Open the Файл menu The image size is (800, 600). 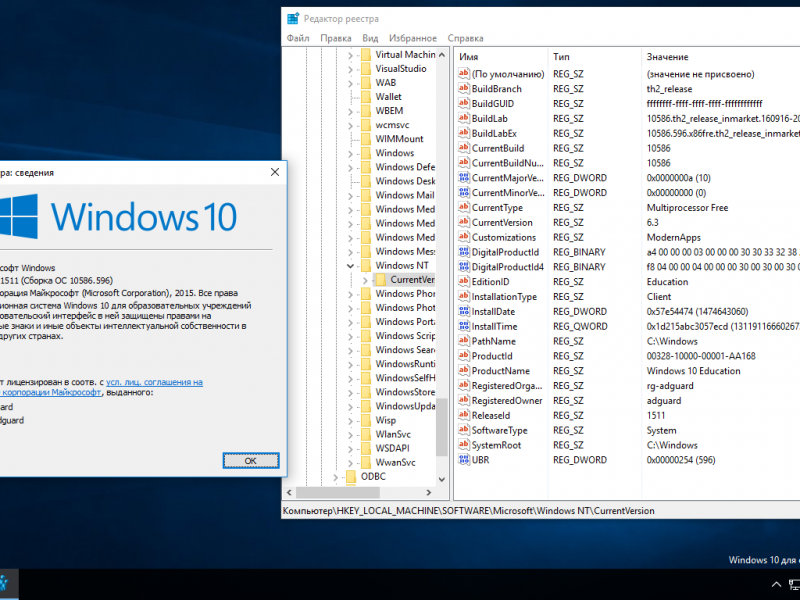click(x=298, y=38)
